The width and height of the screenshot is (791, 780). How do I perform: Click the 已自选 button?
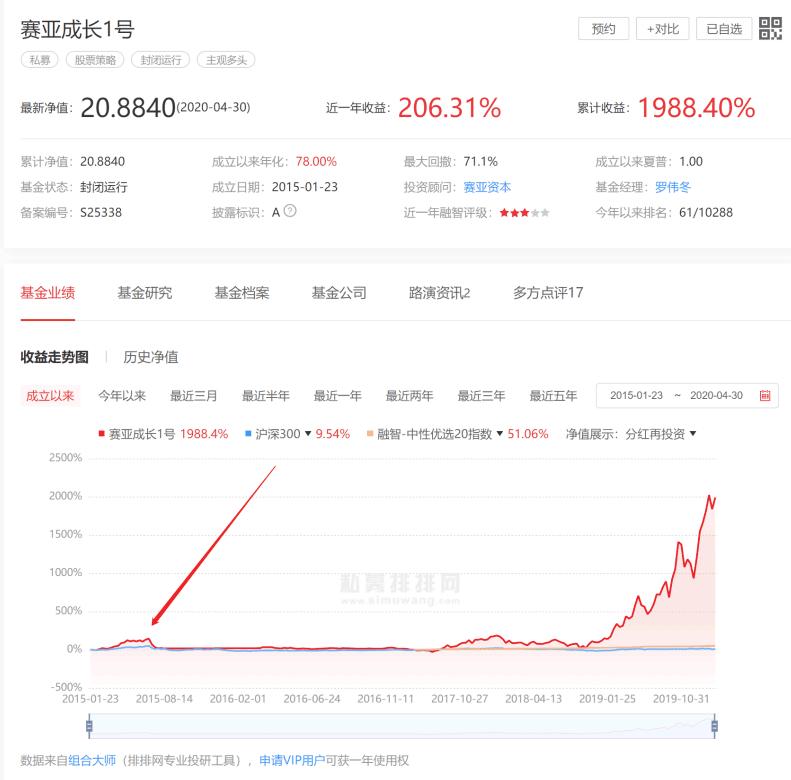coord(724,29)
